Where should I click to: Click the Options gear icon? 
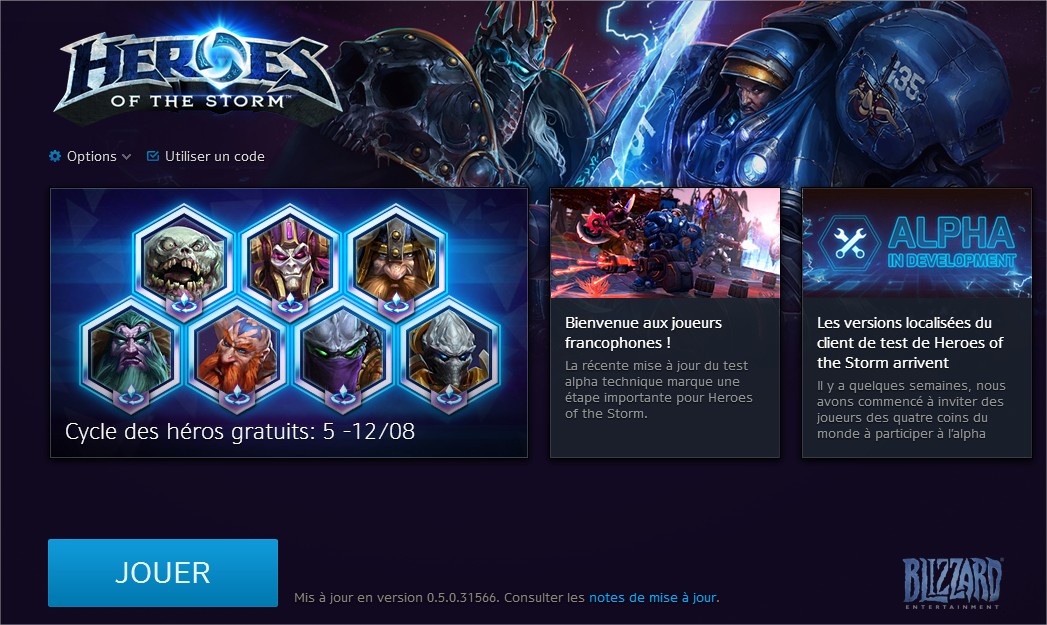[x=55, y=156]
